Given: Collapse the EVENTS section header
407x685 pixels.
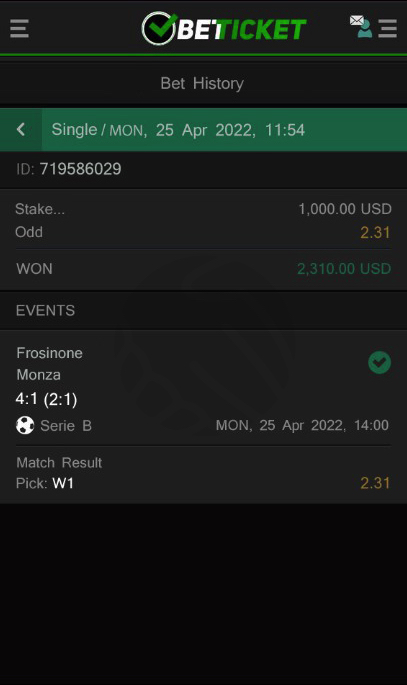Looking at the screenshot, I should click(x=204, y=311).
